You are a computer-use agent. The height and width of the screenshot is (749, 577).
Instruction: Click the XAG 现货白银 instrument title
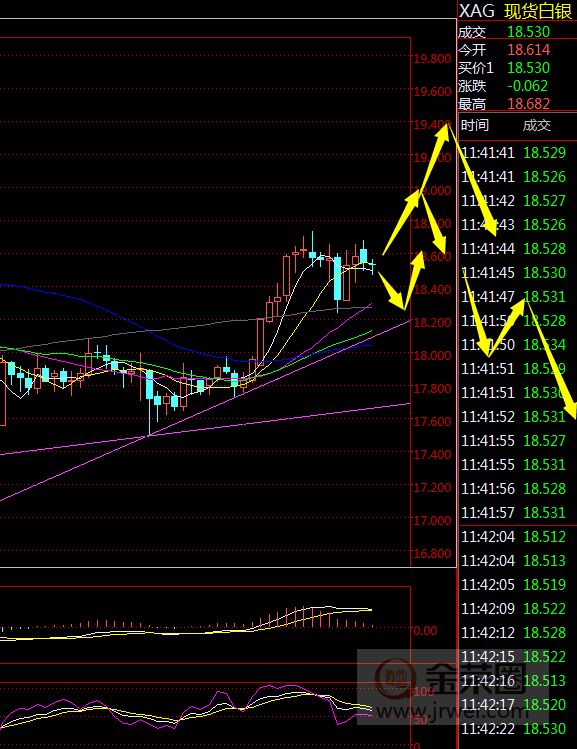[x=515, y=11]
